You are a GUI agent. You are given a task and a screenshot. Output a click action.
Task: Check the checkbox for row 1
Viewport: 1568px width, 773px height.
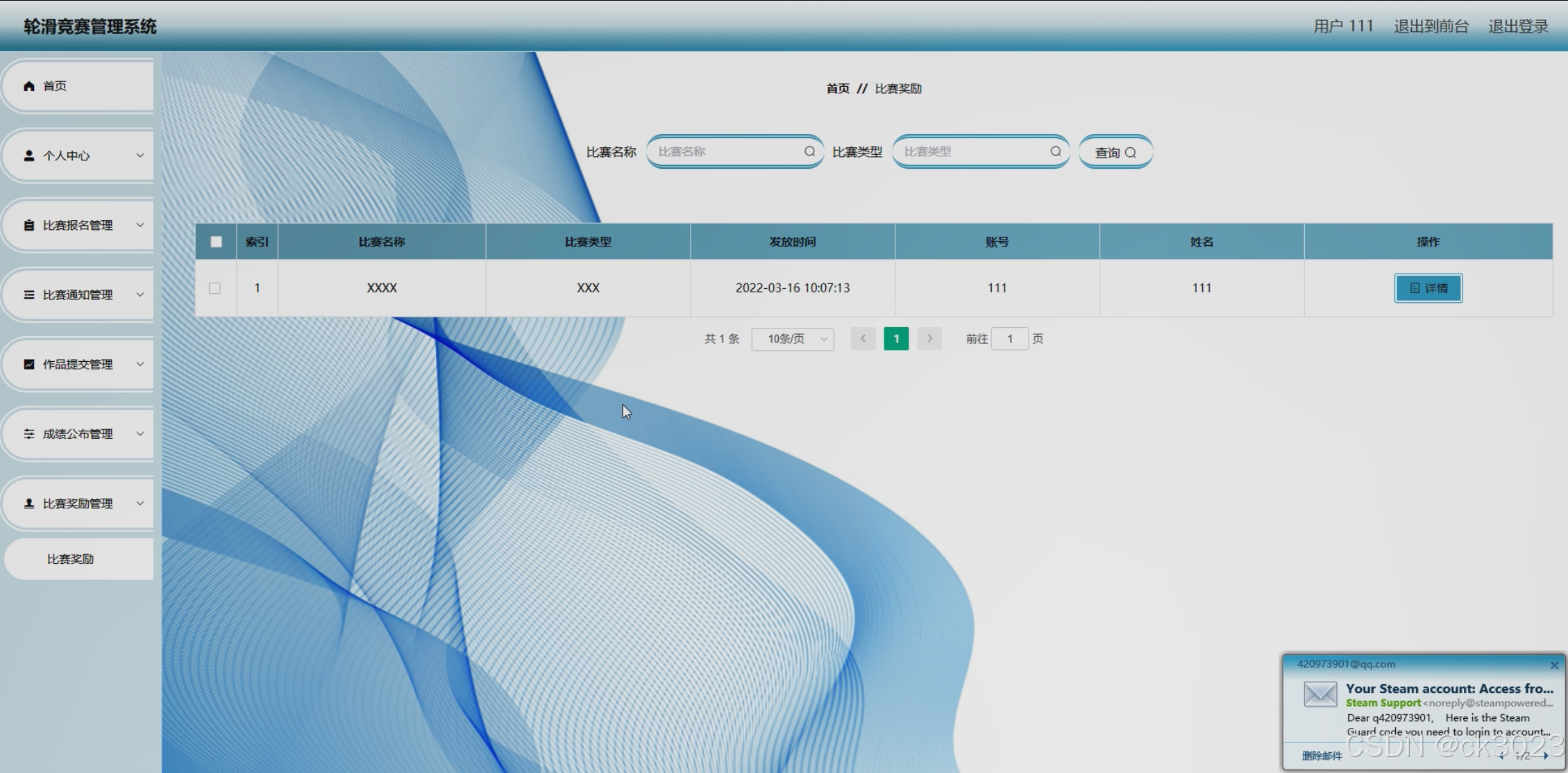point(214,288)
